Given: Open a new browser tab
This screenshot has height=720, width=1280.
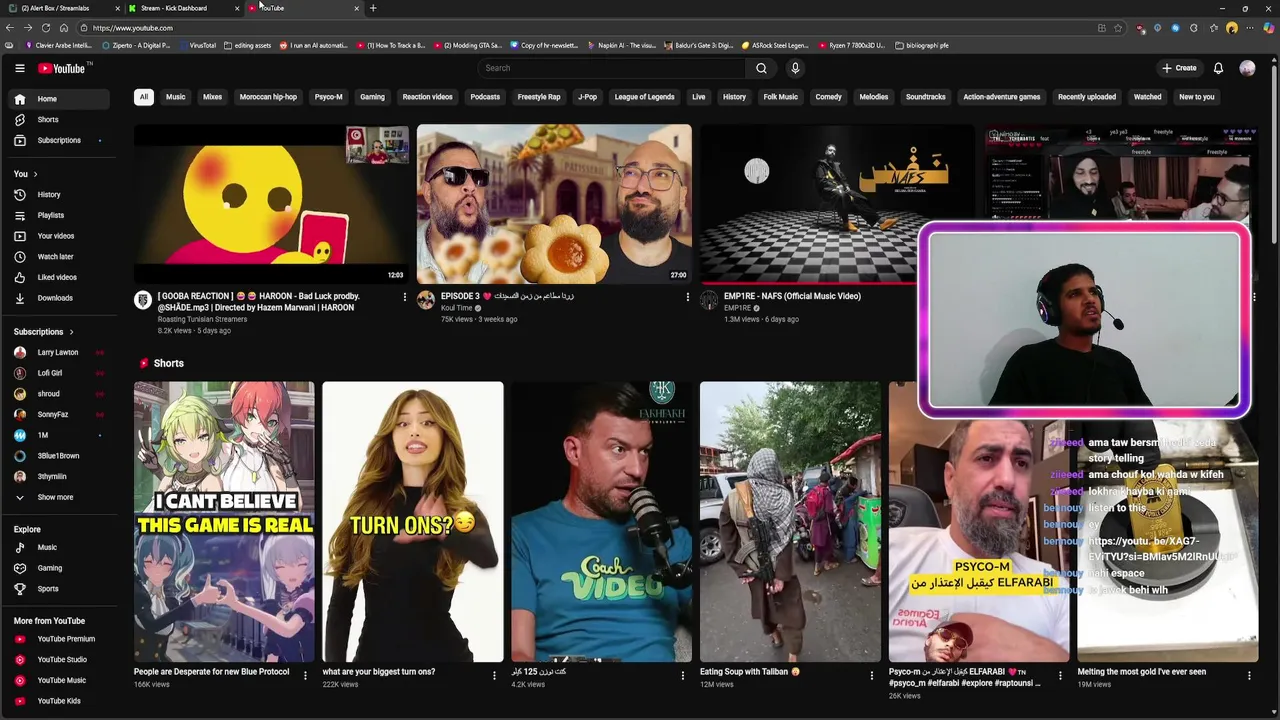Looking at the screenshot, I should click(373, 8).
